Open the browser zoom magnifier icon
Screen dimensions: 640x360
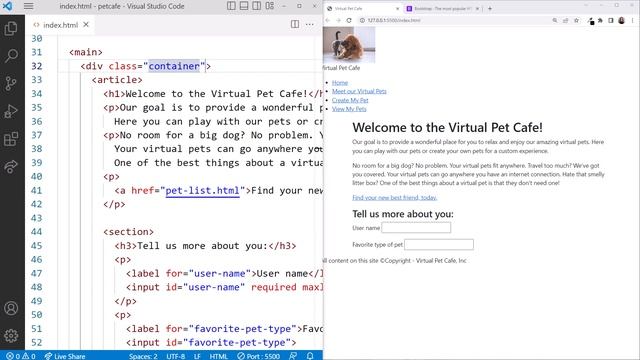click(555, 20)
